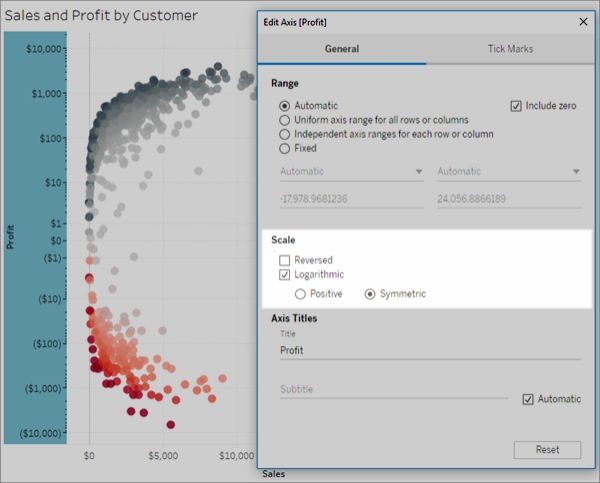Image resolution: width=600 pixels, height=483 pixels.
Task: Click the axis Title field containing Profit
Action: click(x=430, y=351)
